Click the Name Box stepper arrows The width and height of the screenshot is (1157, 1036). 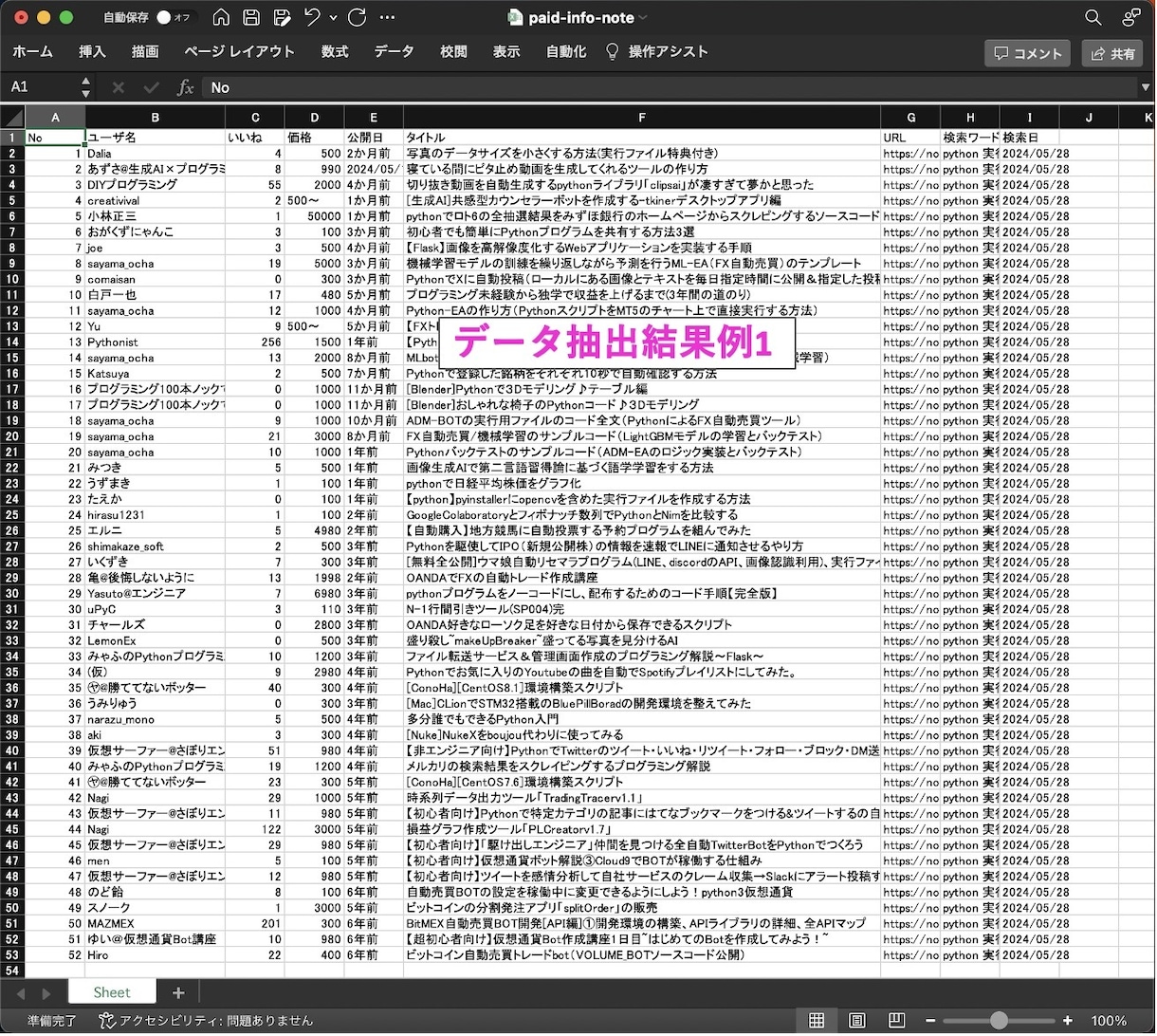[x=86, y=87]
